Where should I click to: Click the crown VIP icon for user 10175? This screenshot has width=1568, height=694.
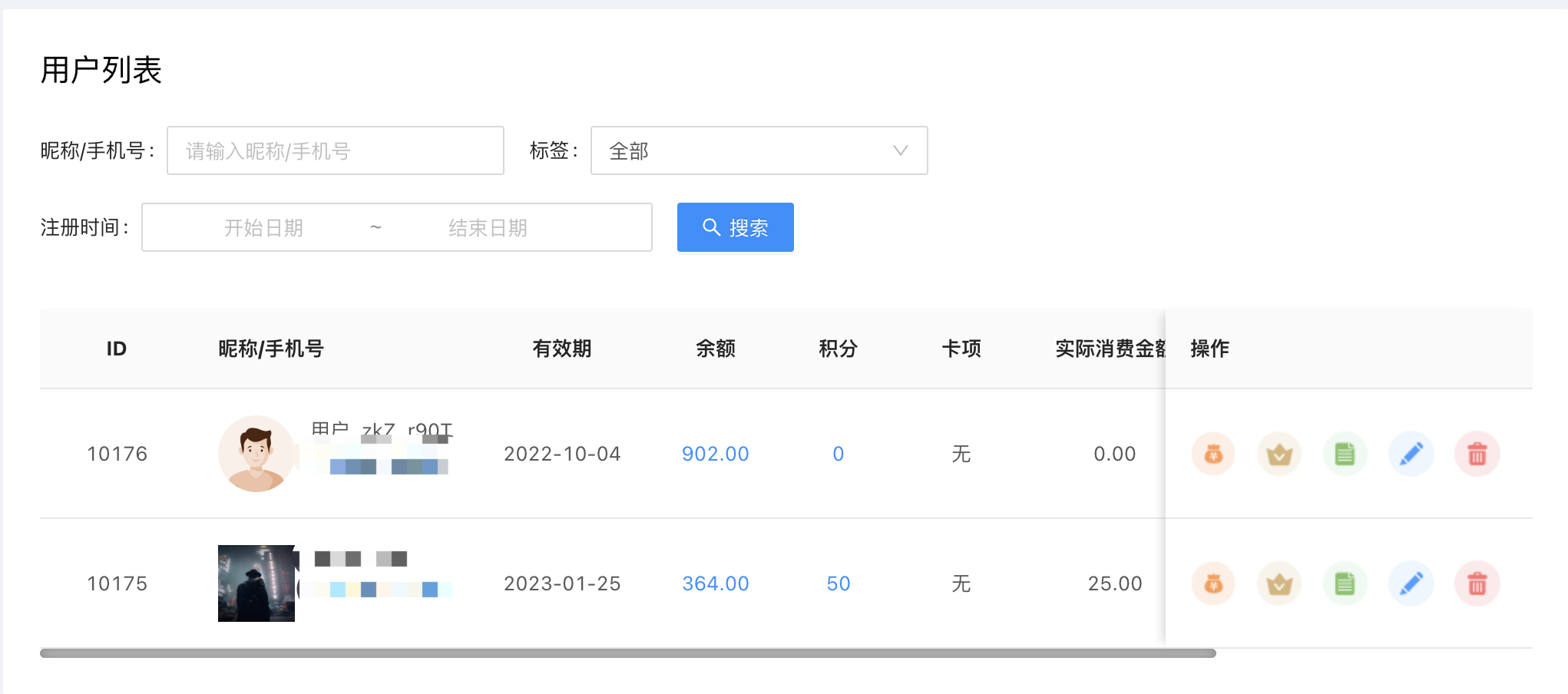[1279, 583]
